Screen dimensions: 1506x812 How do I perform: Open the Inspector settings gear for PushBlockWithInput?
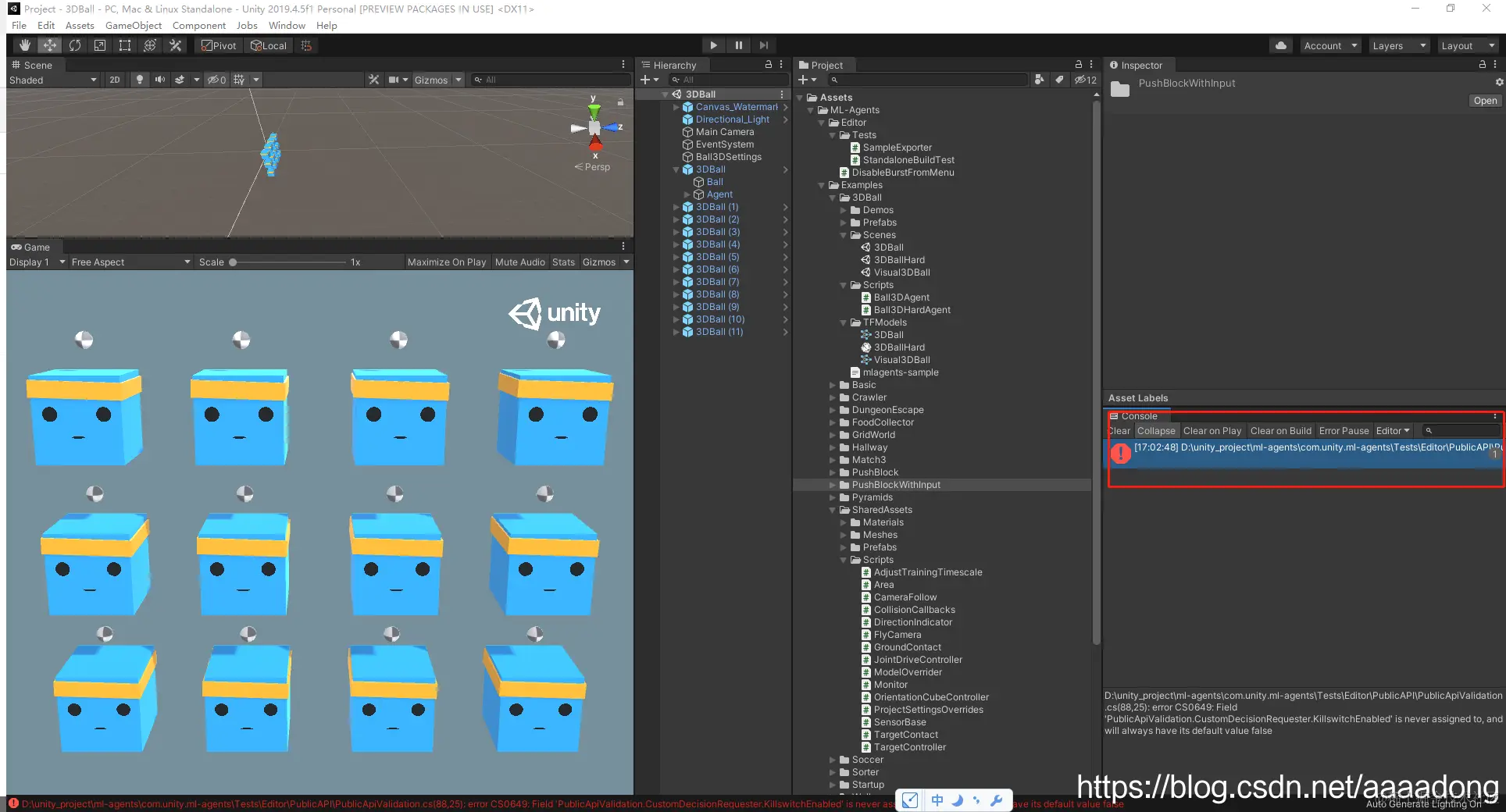tap(1499, 82)
